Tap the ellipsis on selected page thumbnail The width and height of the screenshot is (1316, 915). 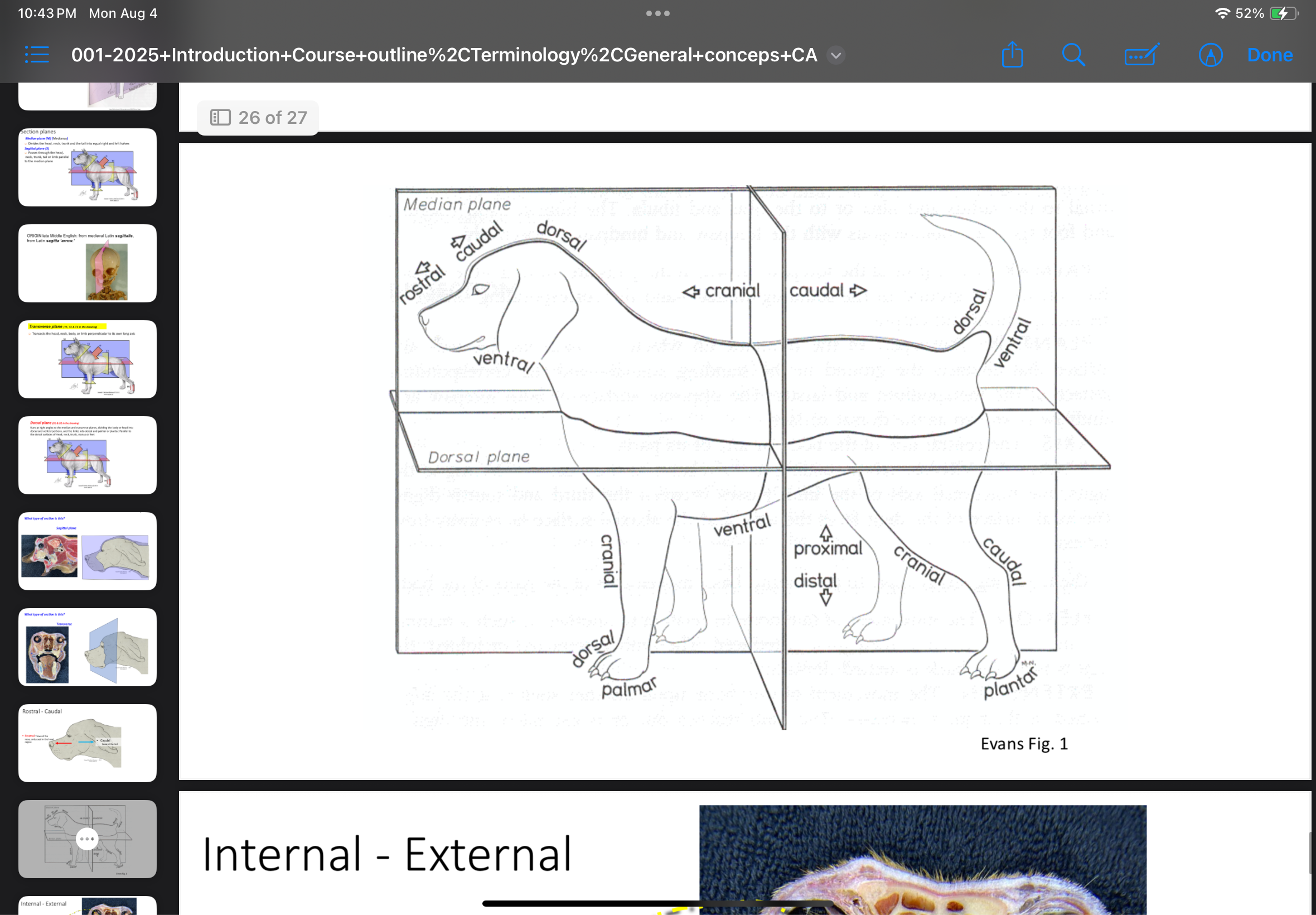tap(87, 839)
